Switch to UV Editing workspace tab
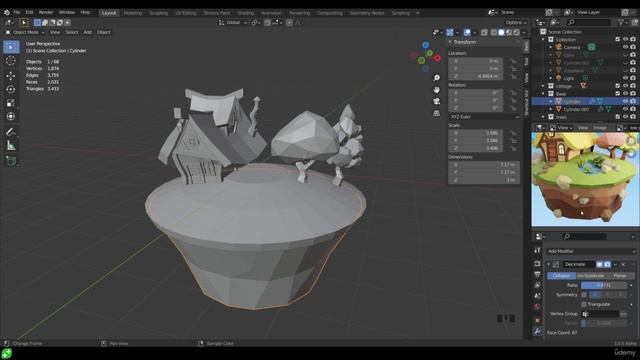 (x=186, y=13)
